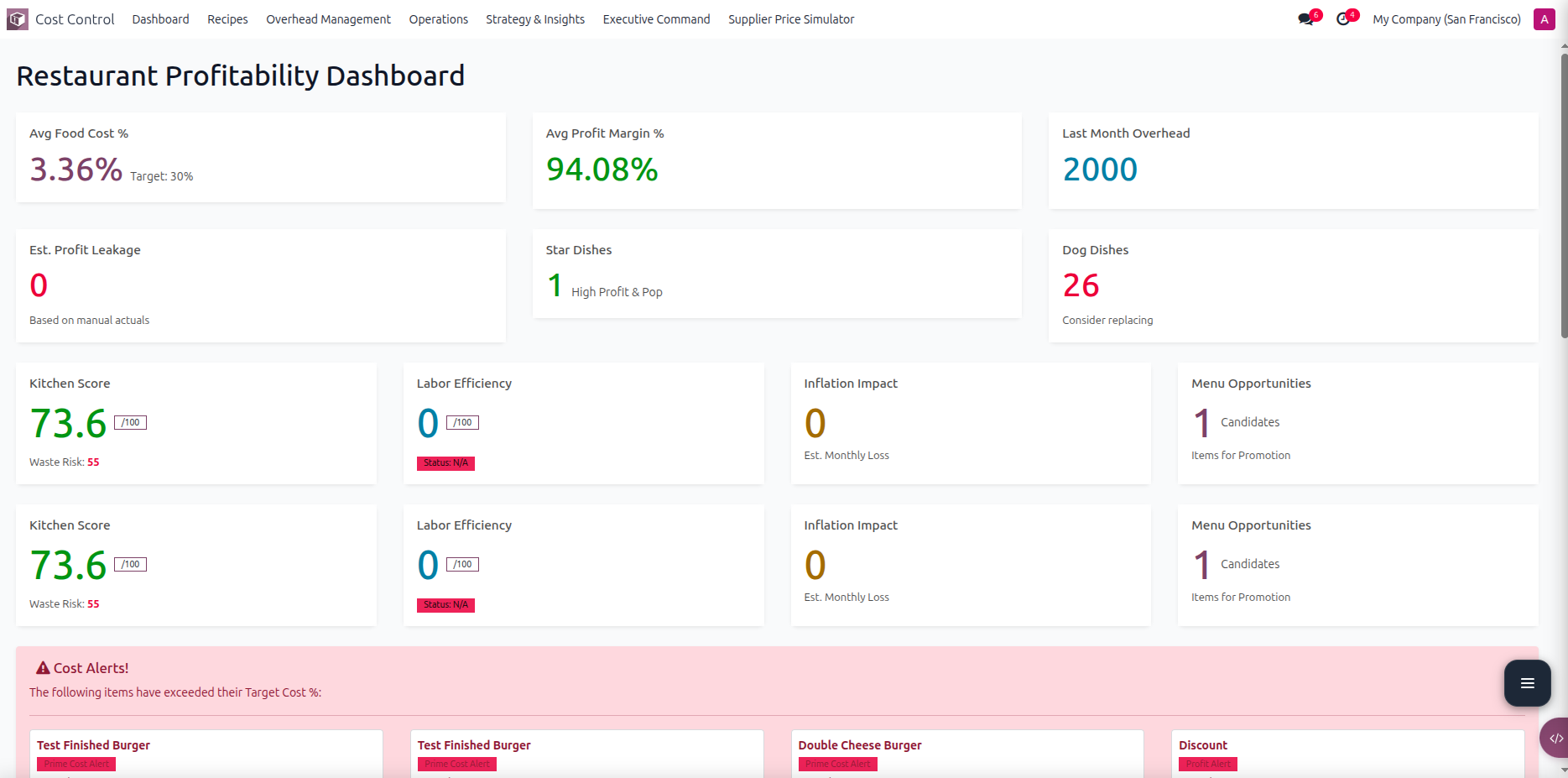Image resolution: width=1568 pixels, height=778 pixels.
Task: Select Strategy & Insights from the menu
Action: tap(534, 18)
